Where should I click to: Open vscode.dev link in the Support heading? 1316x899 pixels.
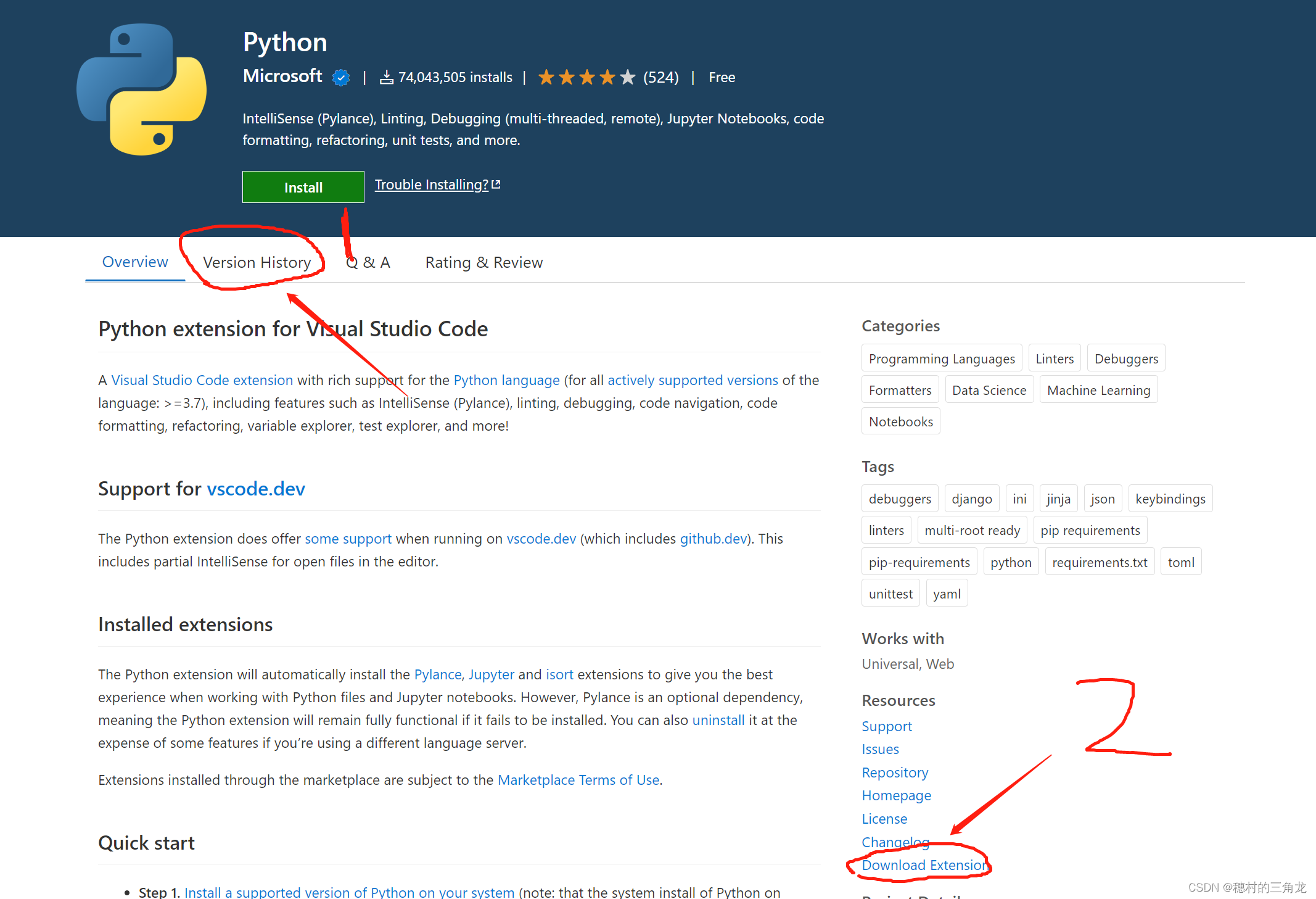point(256,489)
